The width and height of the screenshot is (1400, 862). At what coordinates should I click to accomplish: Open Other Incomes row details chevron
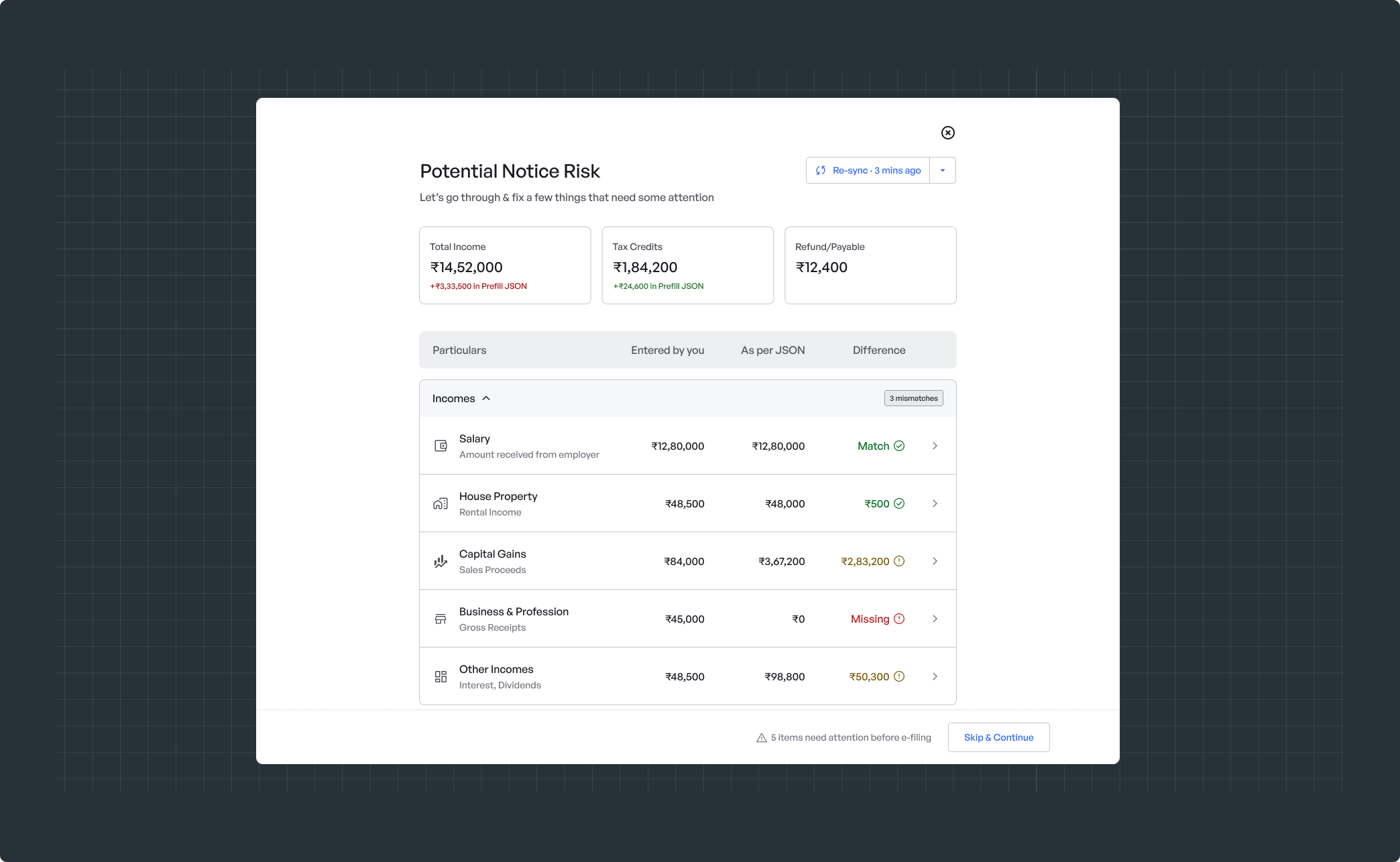pos(935,676)
